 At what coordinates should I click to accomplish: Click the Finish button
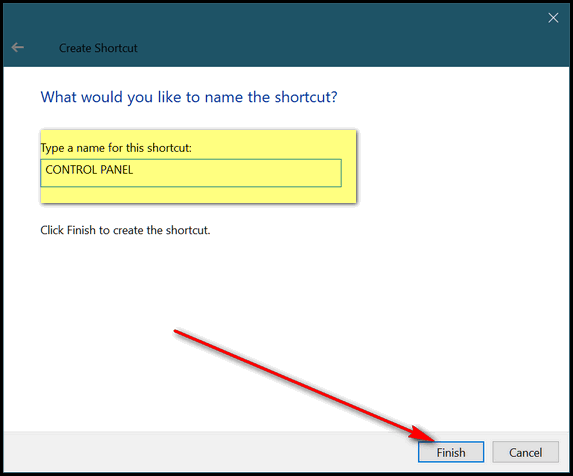[x=451, y=452]
